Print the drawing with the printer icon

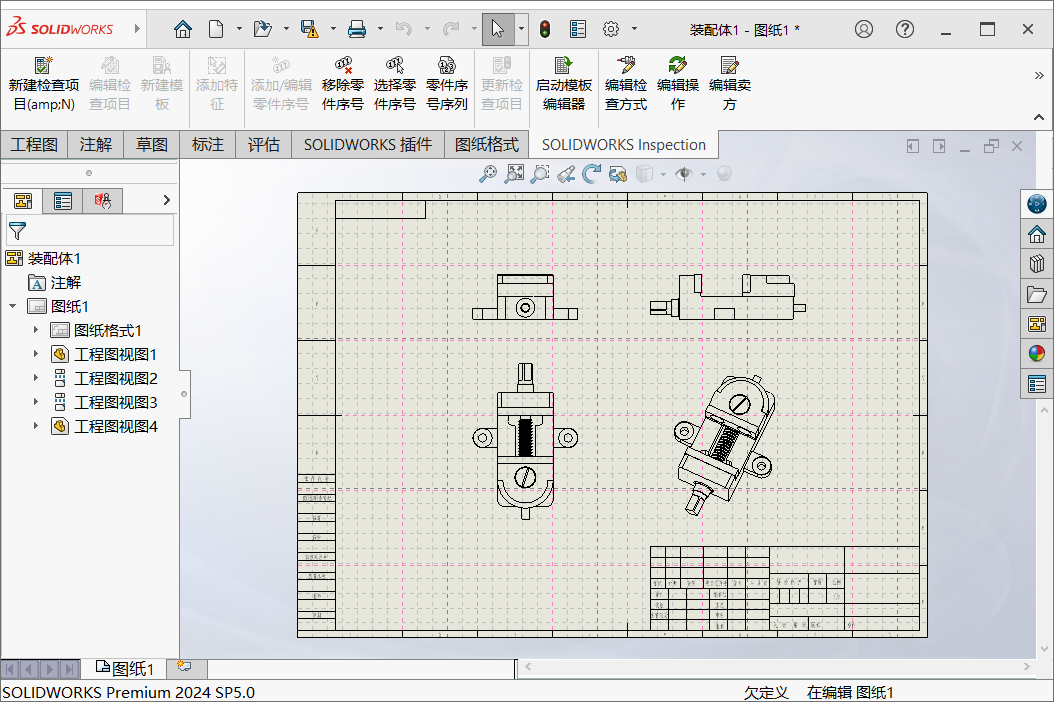pyautogui.click(x=357, y=29)
